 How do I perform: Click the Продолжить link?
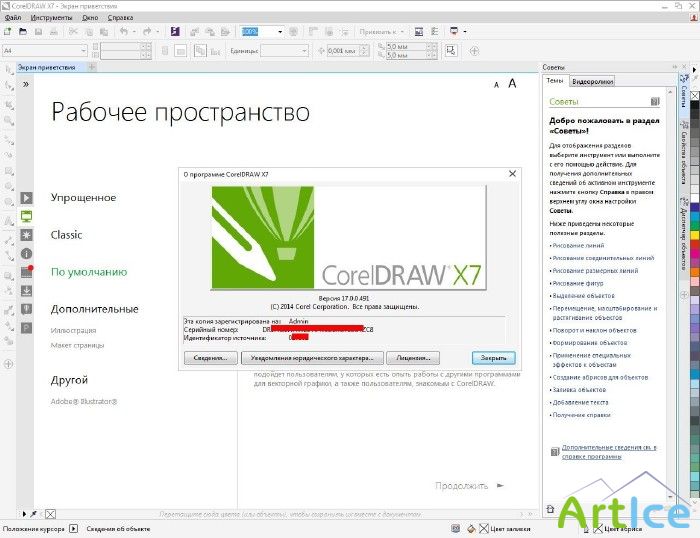pos(461,486)
